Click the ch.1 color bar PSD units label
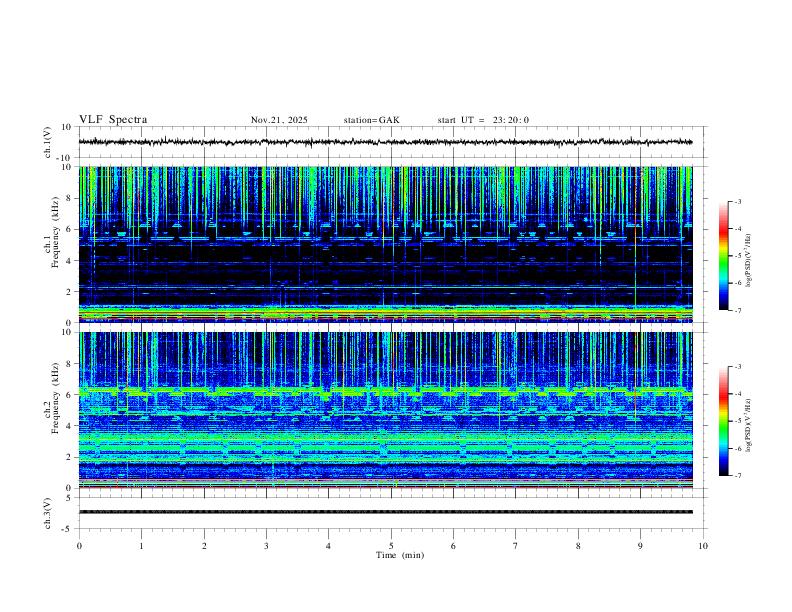 click(749, 260)
